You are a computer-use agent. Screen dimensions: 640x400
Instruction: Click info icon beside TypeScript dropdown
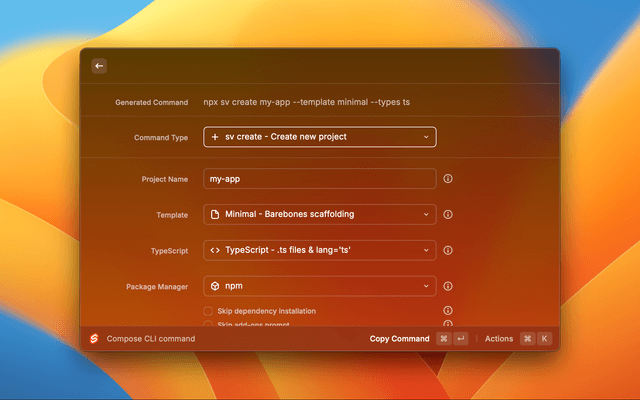[x=448, y=250]
